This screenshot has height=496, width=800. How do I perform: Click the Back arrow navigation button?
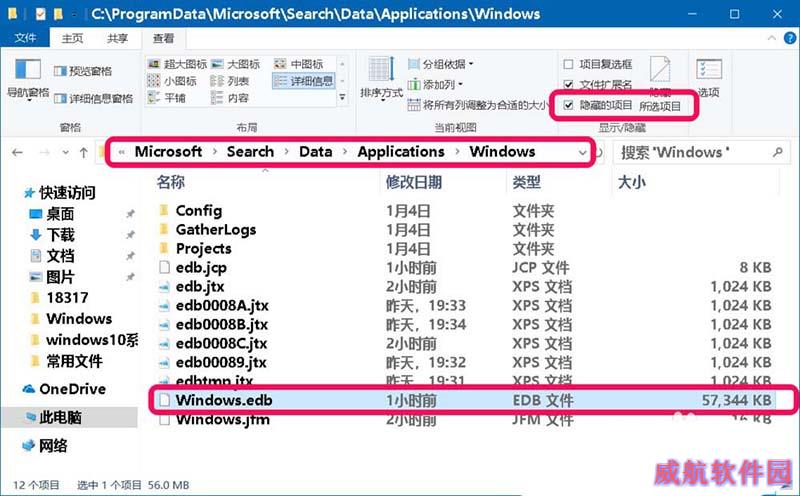tap(17, 152)
